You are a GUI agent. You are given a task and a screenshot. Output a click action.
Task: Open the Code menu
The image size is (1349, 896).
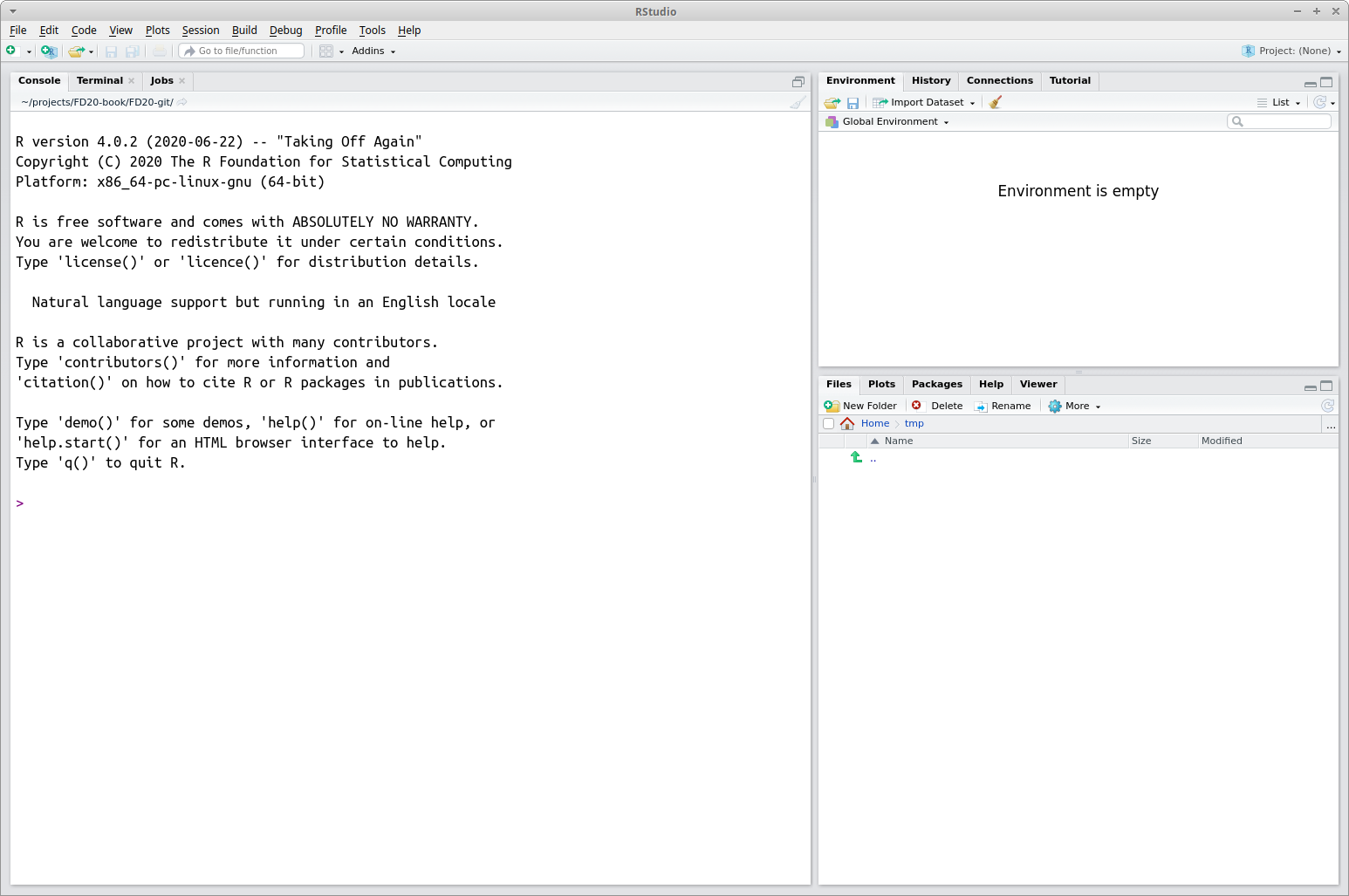(84, 30)
